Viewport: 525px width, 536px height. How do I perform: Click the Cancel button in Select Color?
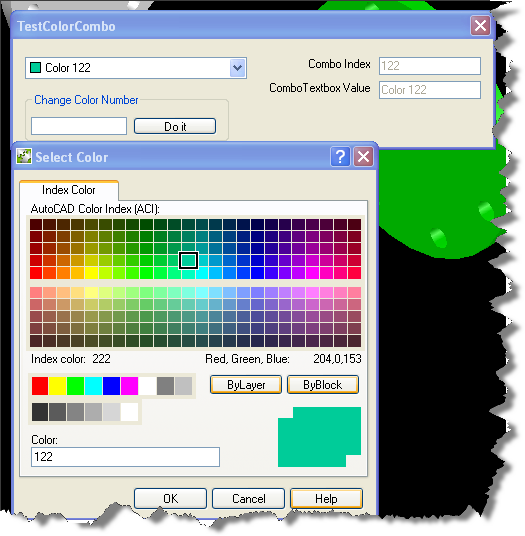pos(248,499)
